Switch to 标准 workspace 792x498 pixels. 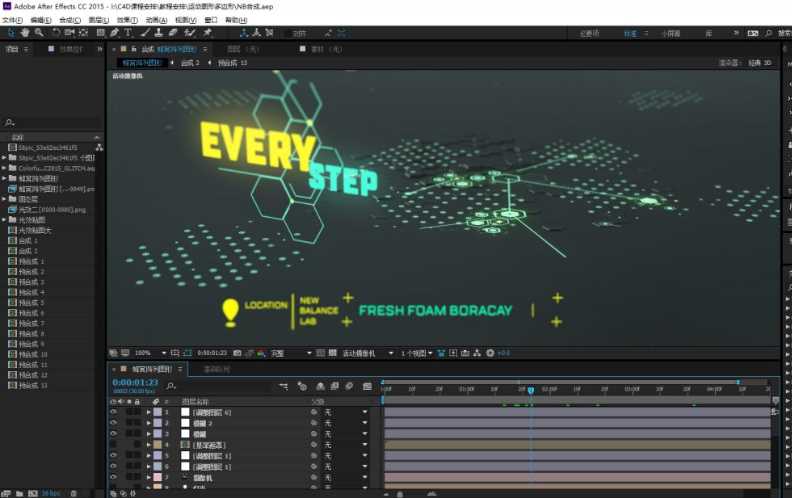click(630, 33)
